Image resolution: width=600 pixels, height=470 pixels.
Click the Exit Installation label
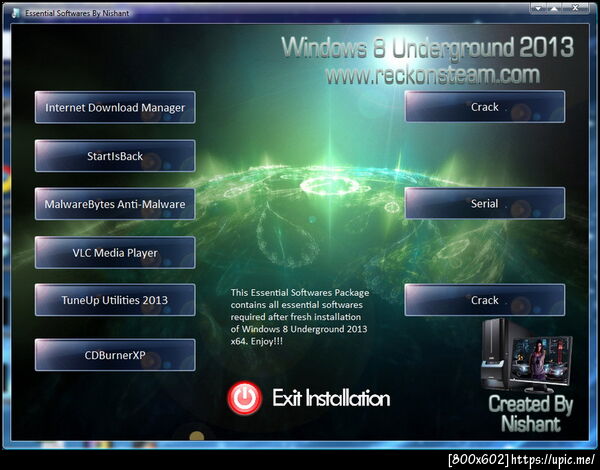point(331,398)
